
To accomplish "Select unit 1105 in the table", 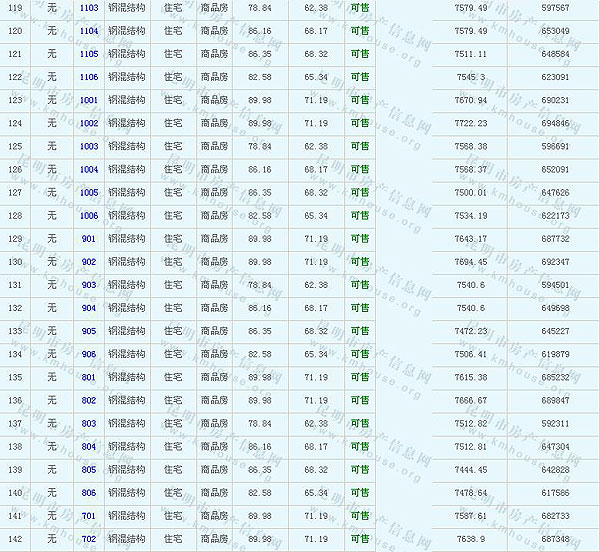I will point(89,54).
